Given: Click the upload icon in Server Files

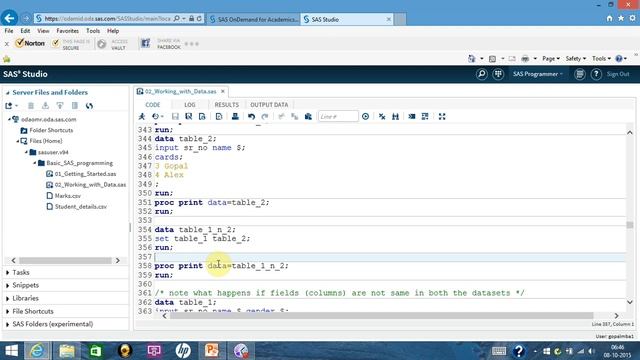Looking at the screenshot, I should [x=60, y=106].
